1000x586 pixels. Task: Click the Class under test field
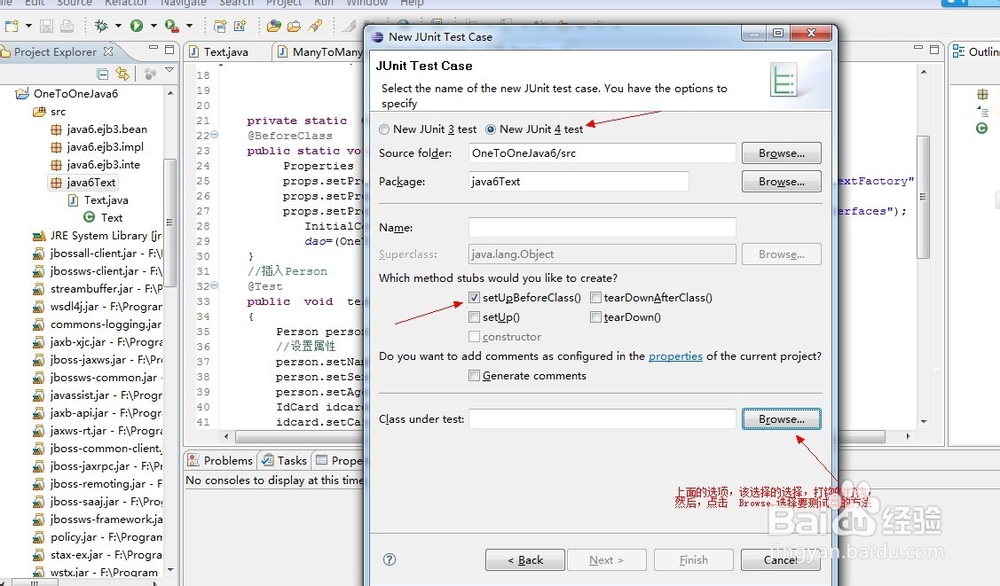pos(602,419)
